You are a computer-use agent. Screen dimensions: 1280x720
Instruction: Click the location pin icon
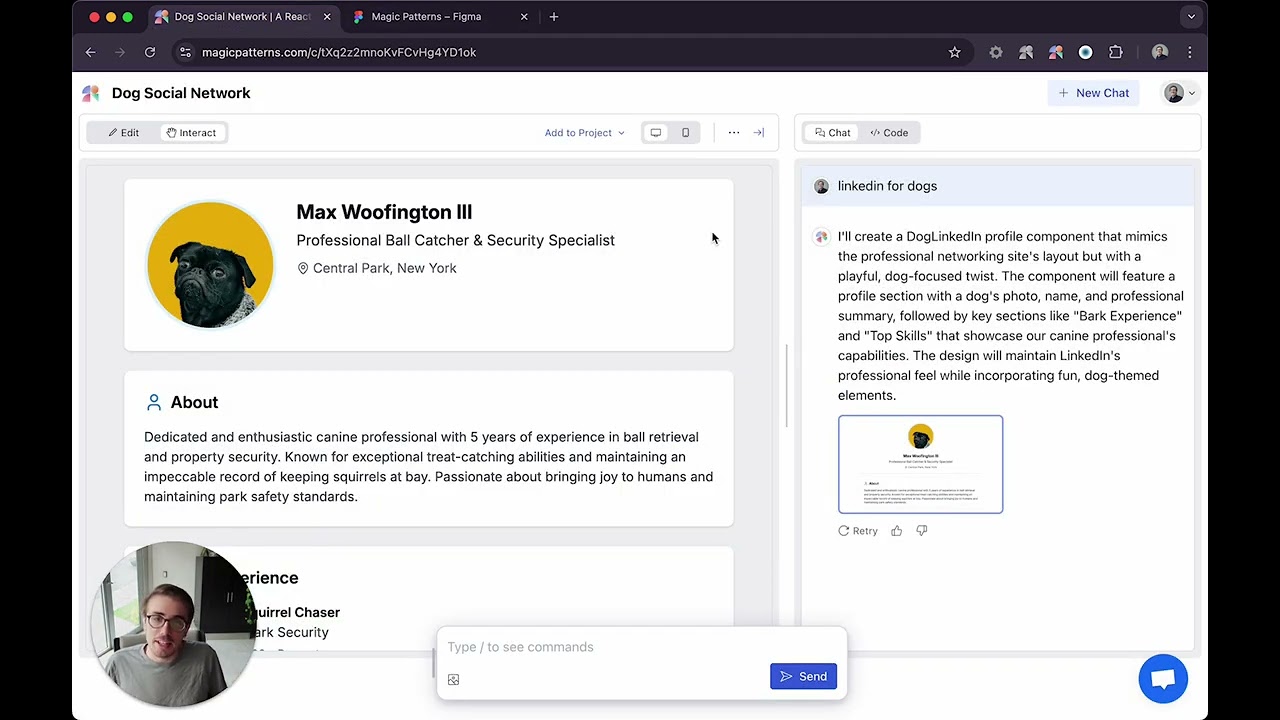pos(303,268)
